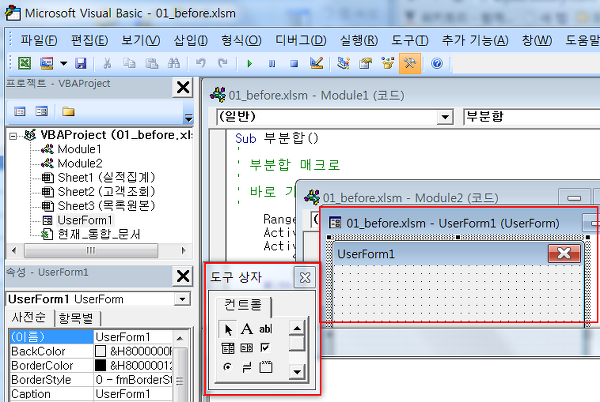Choose the ListBox control in toolbox

click(247, 348)
